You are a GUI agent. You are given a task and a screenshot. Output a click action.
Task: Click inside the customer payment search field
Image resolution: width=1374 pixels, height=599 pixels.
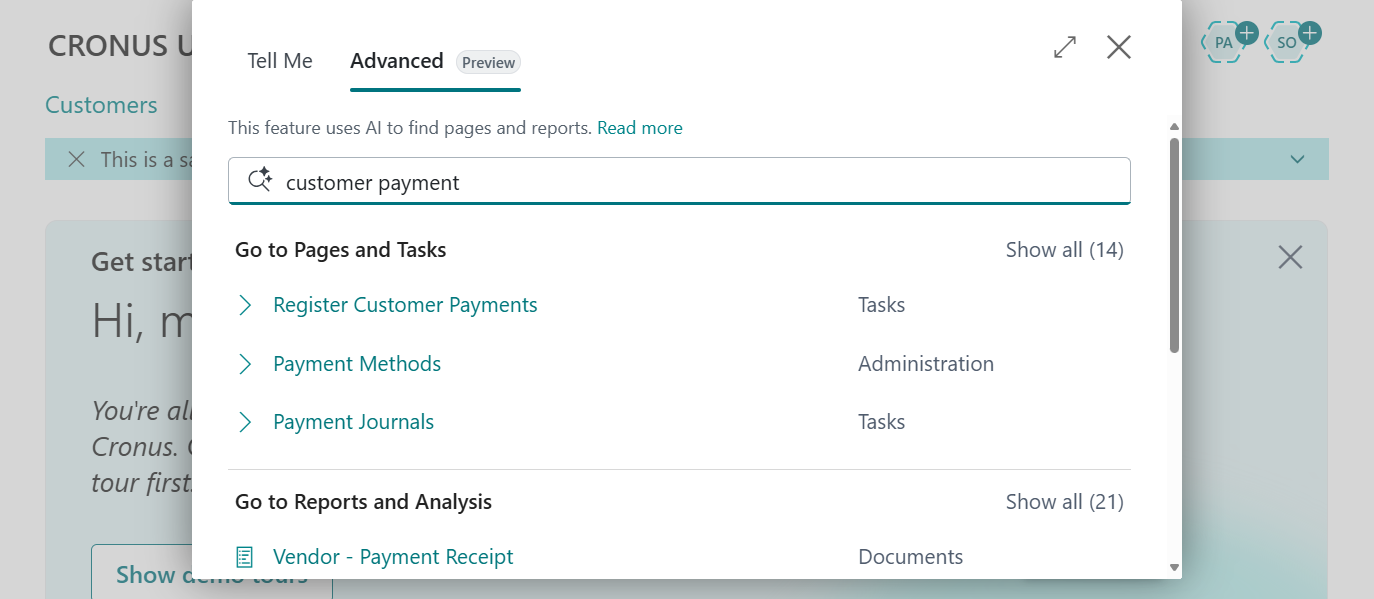600,181
